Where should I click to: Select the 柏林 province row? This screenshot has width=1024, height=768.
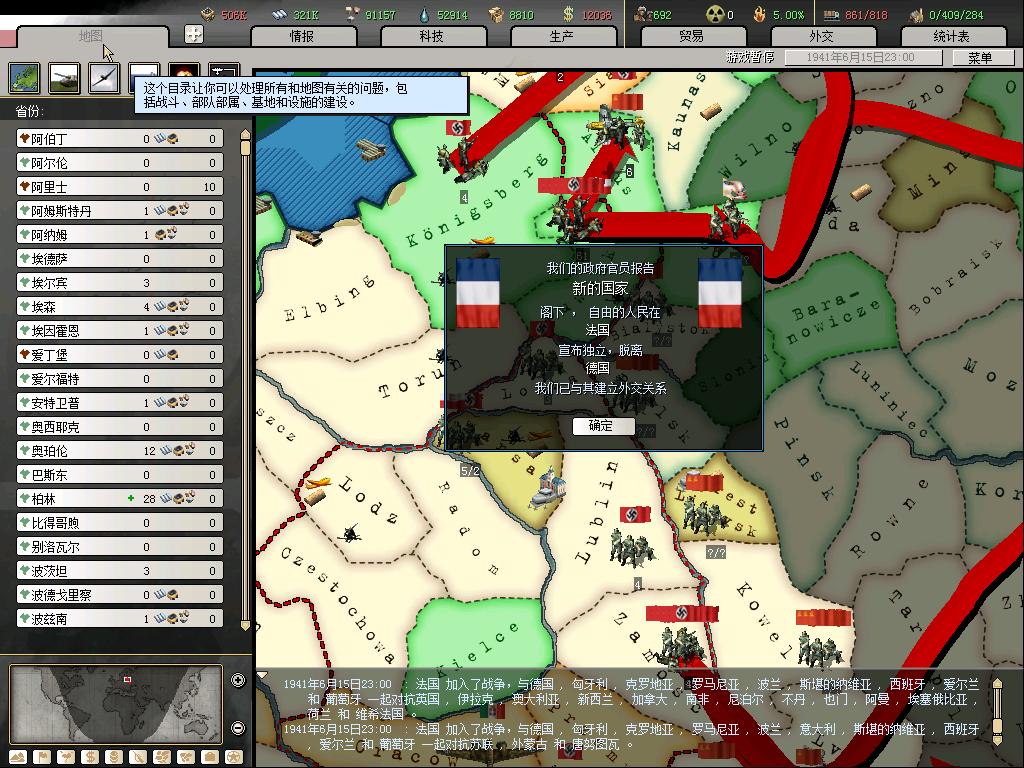pyautogui.click(x=120, y=498)
